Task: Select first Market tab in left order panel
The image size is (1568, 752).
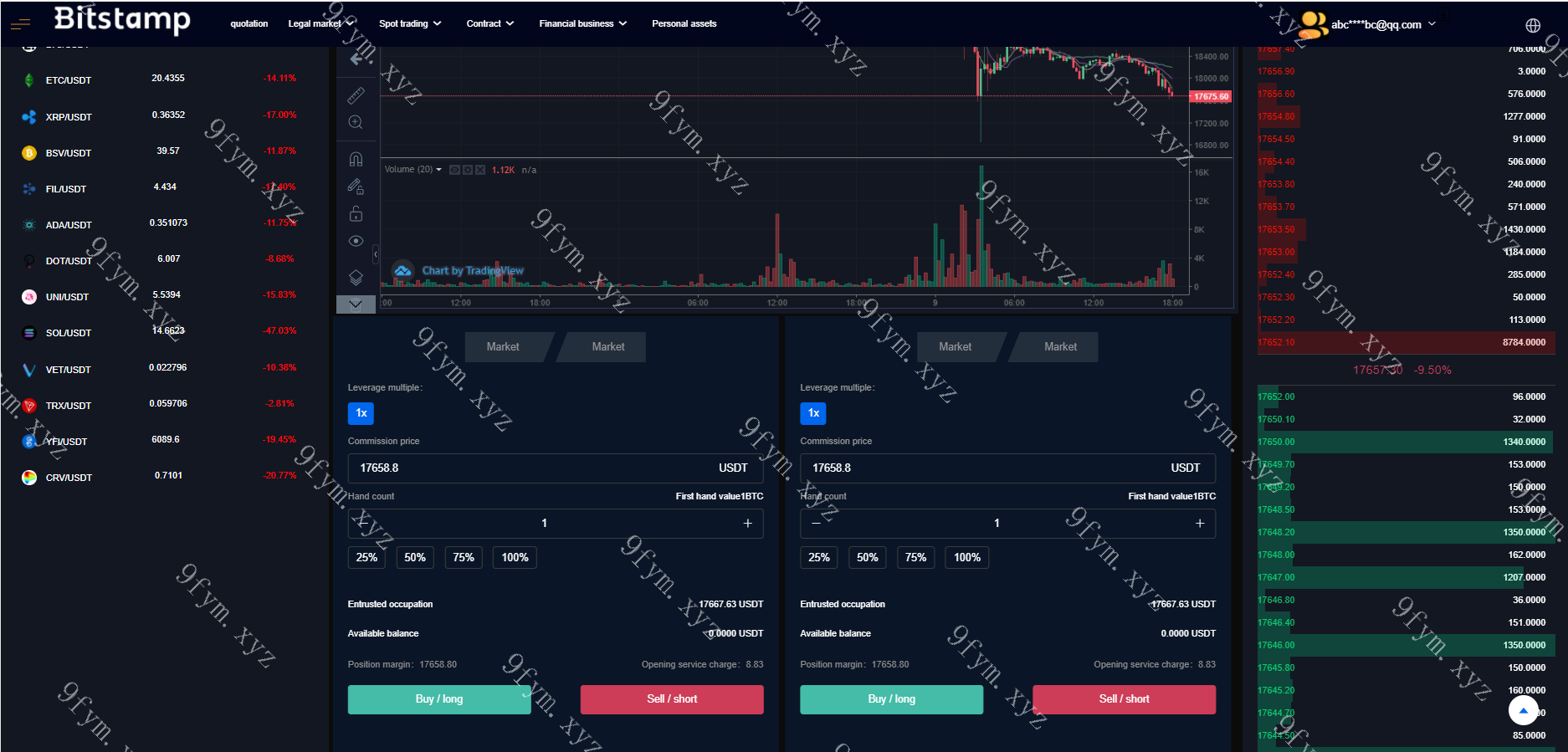Action: pos(504,346)
